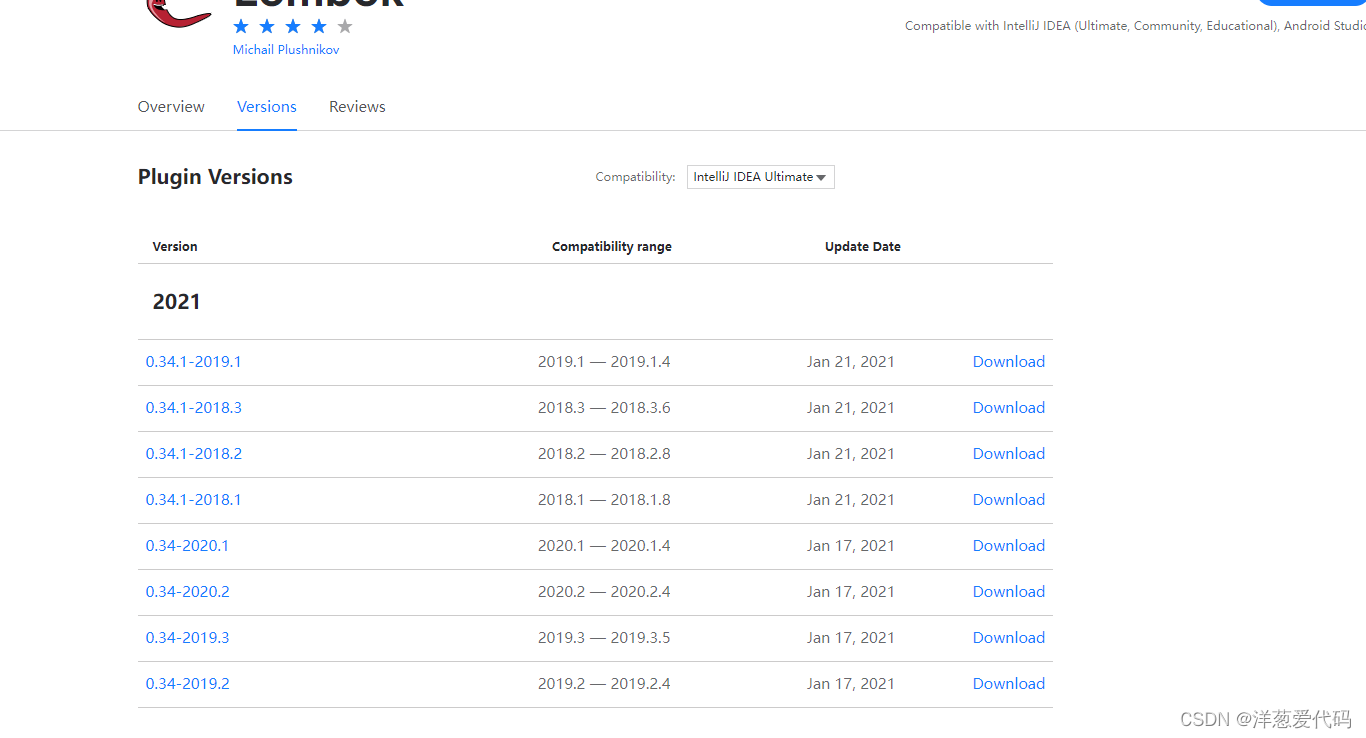Click the Plugin Versions heading
The width and height of the screenshot is (1366, 738).
(x=216, y=177)
